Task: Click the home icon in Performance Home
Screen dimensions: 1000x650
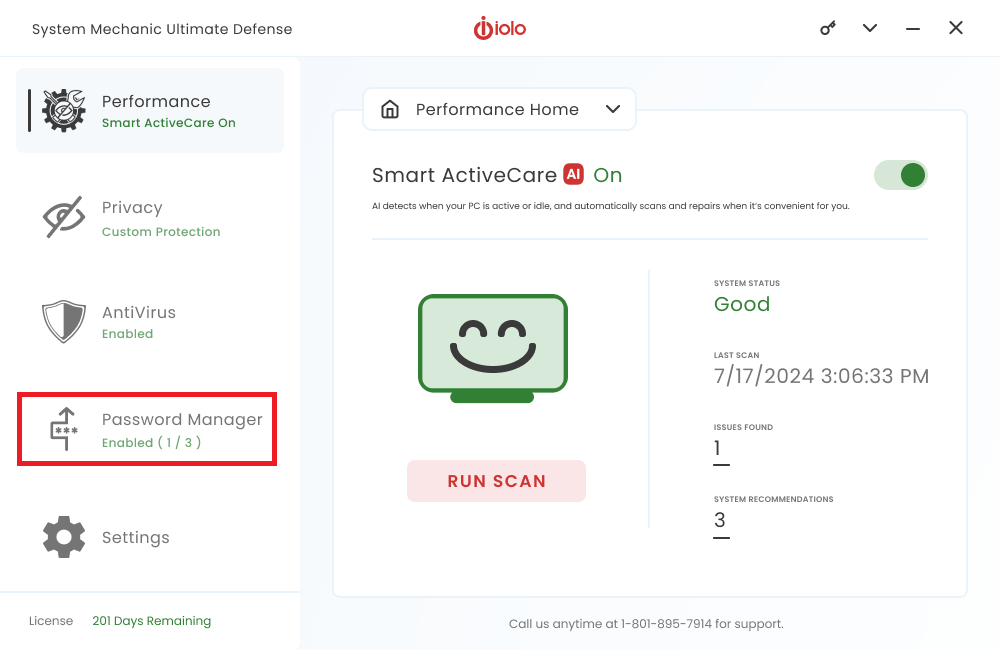Action: pos(390,109)
